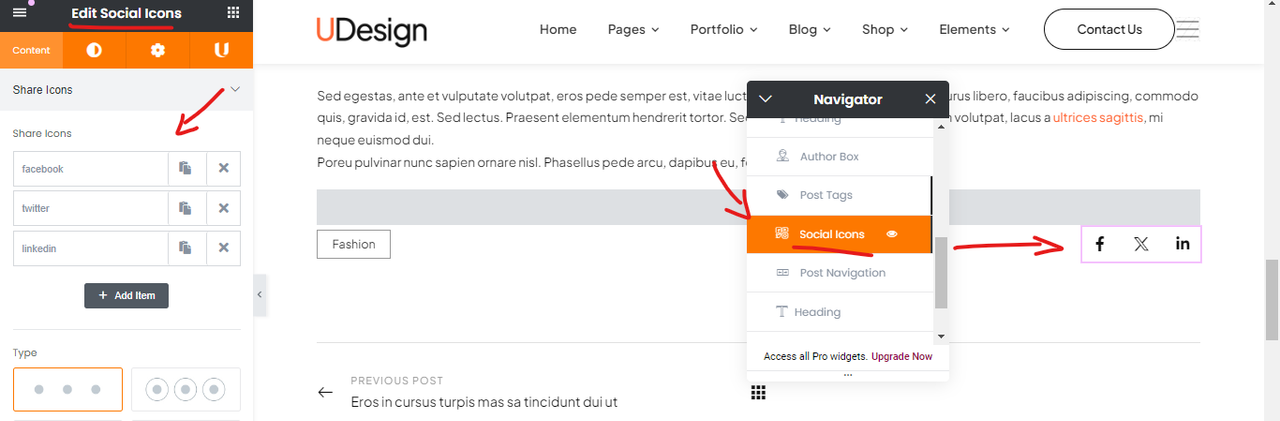The height and width of the screenshot is (421, 1280).
Task: Switch to the Content tab
Action: click(x=32, y=50)
